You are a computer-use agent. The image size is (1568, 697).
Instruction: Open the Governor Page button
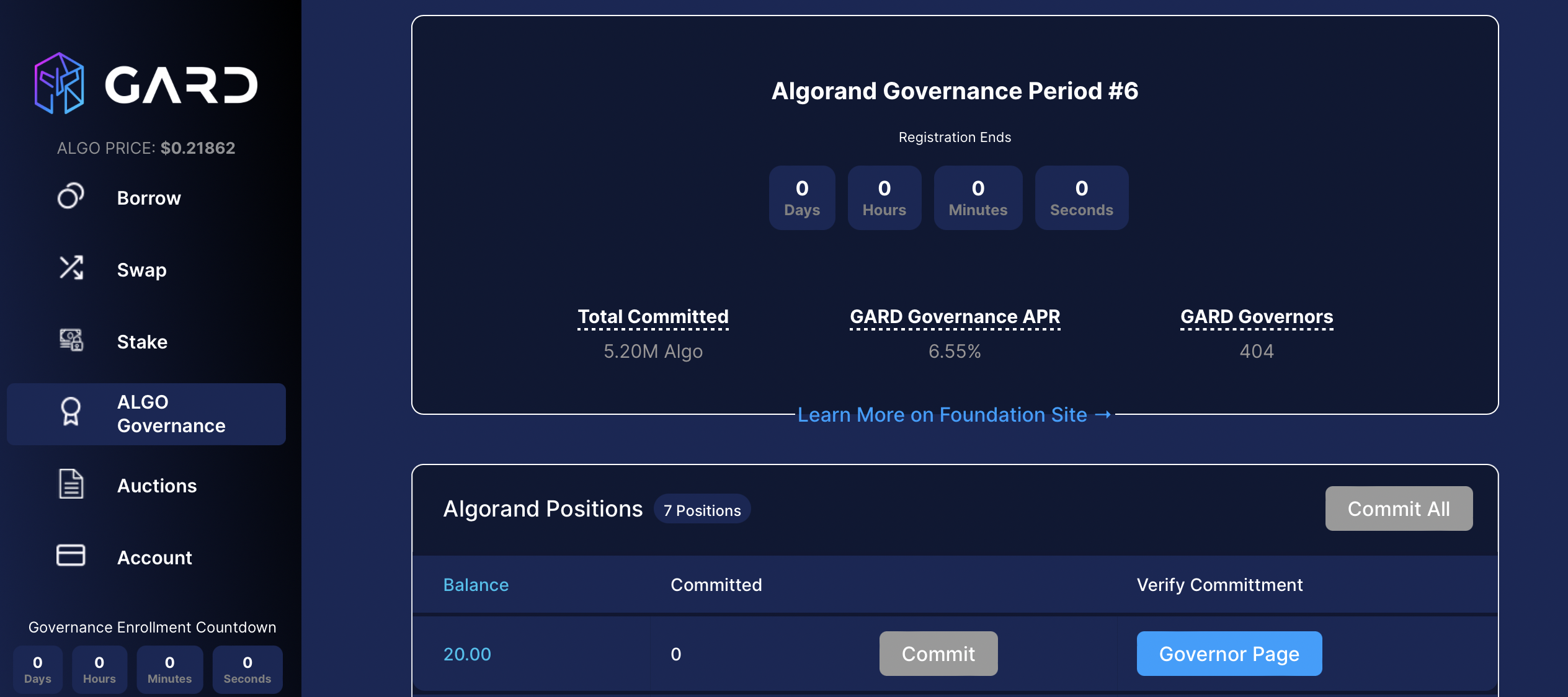1229,654
